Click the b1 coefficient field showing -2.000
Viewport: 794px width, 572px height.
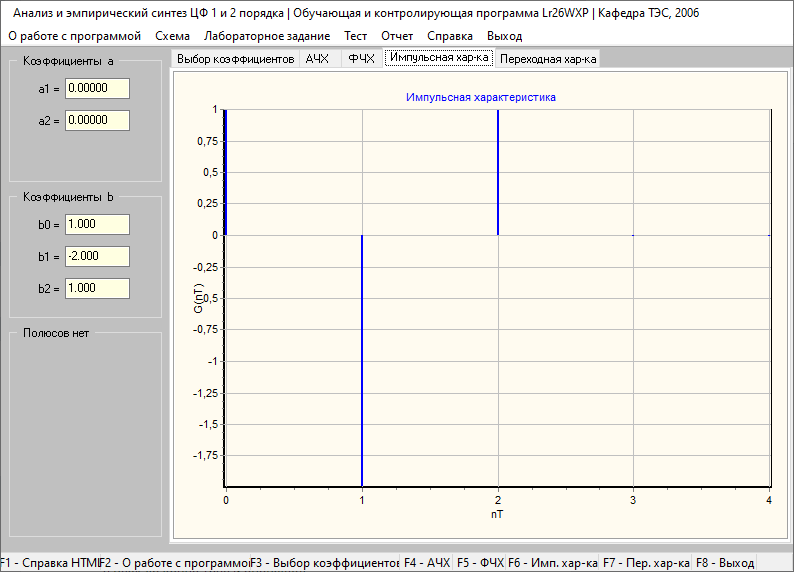(x=97, y=256)
